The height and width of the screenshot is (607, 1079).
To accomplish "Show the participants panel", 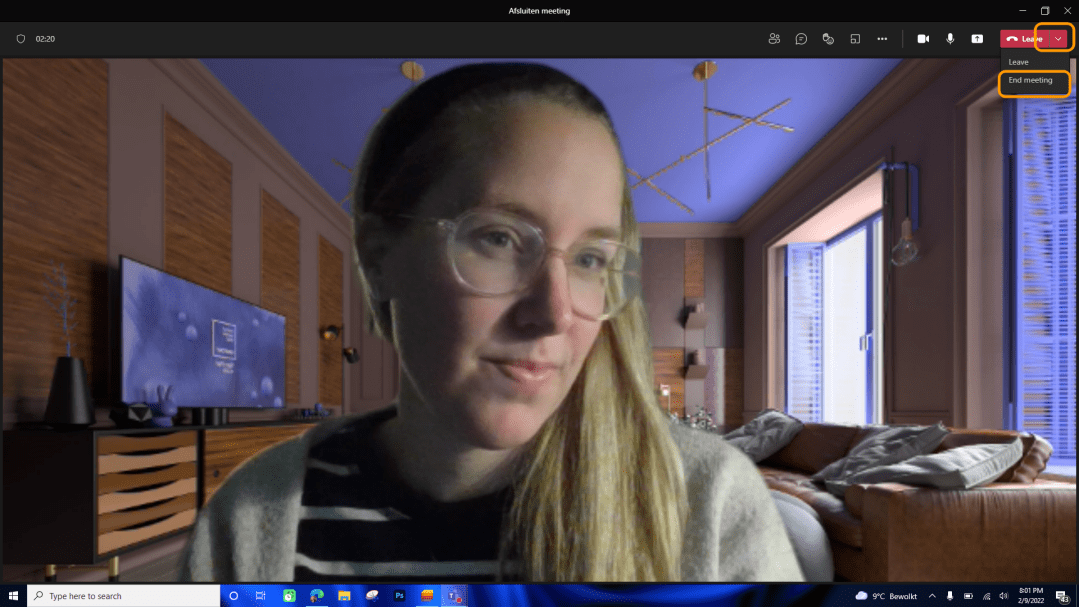I will tap(774, 39).
